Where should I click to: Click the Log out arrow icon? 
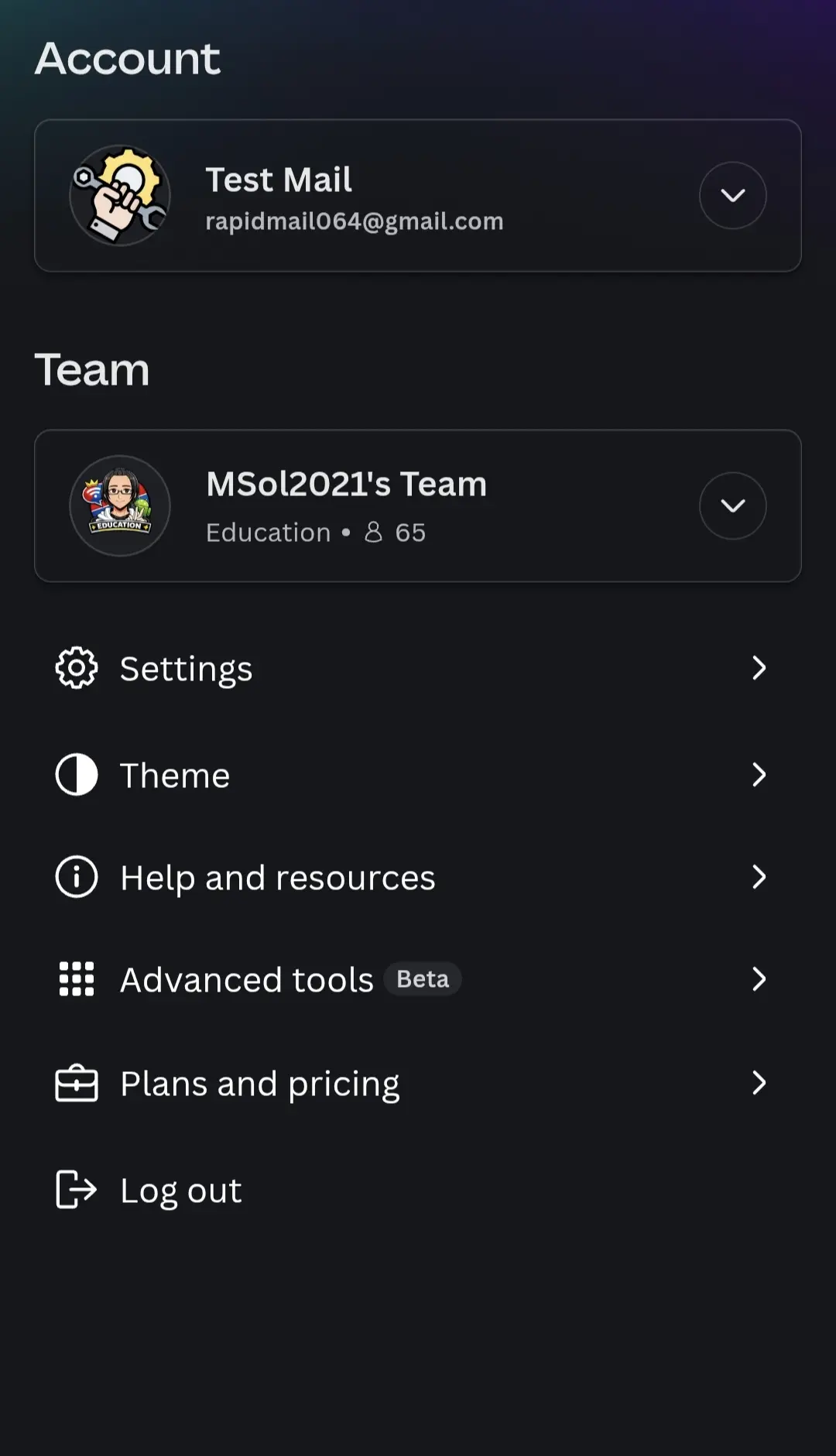tap(77, 1190)
